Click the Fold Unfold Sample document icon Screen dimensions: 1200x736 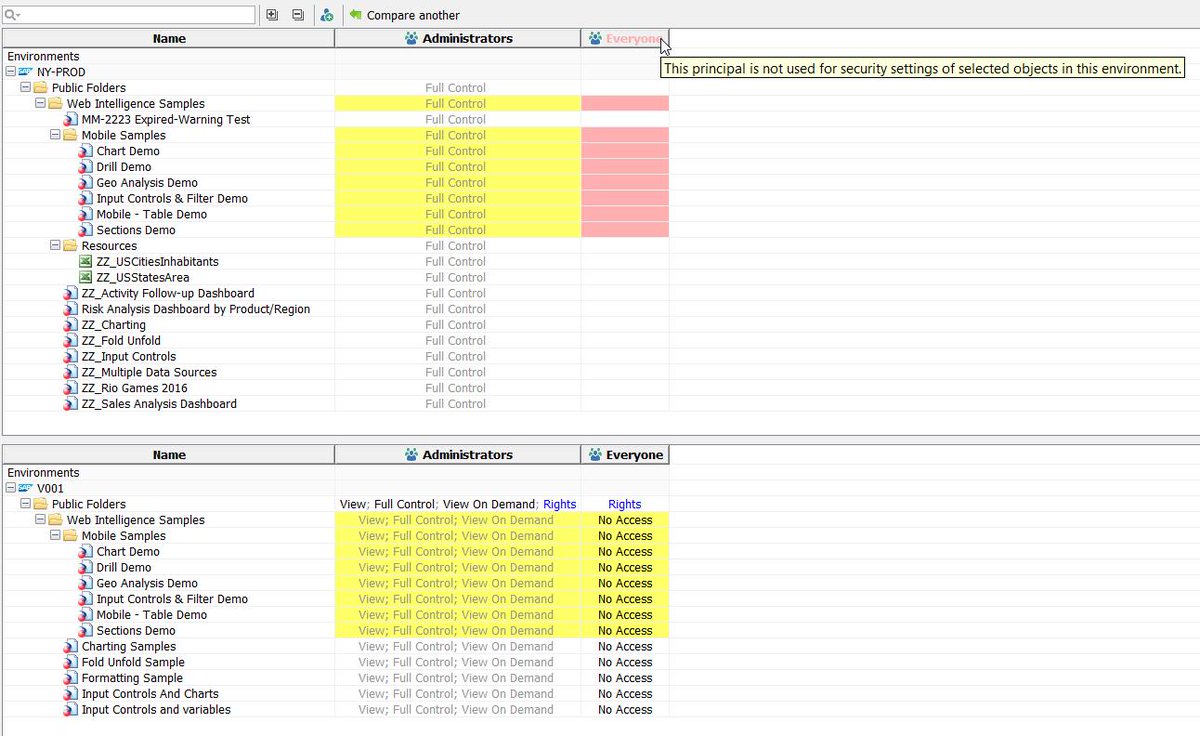click(71, 662)
